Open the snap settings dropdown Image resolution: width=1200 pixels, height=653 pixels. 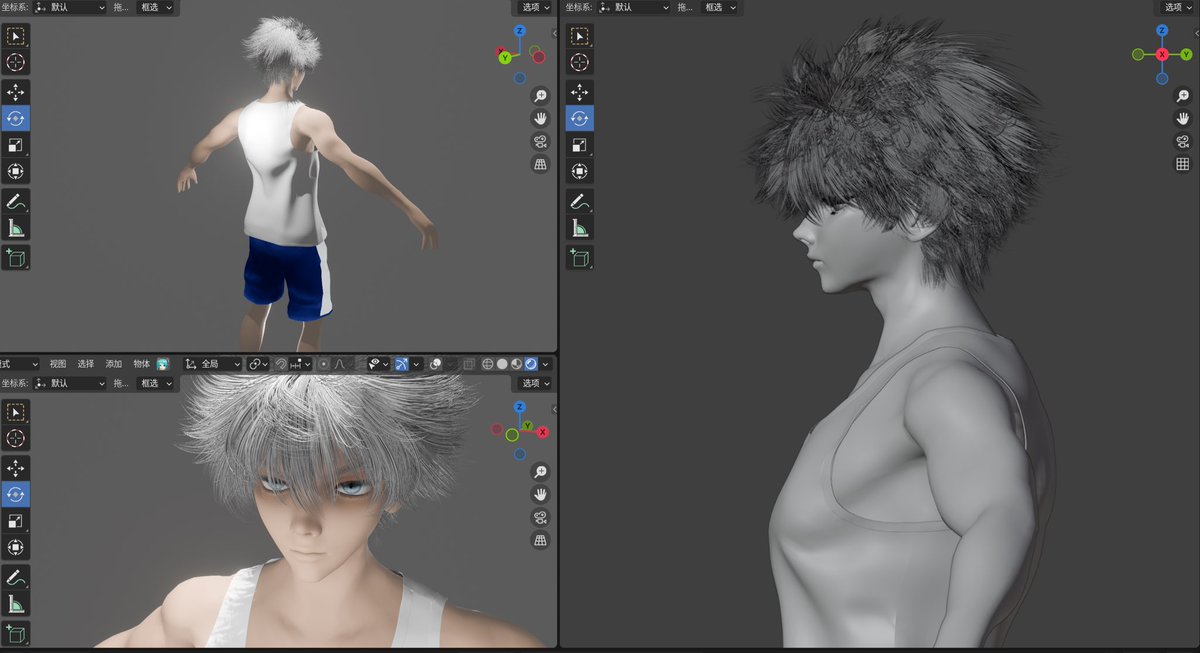300,364
